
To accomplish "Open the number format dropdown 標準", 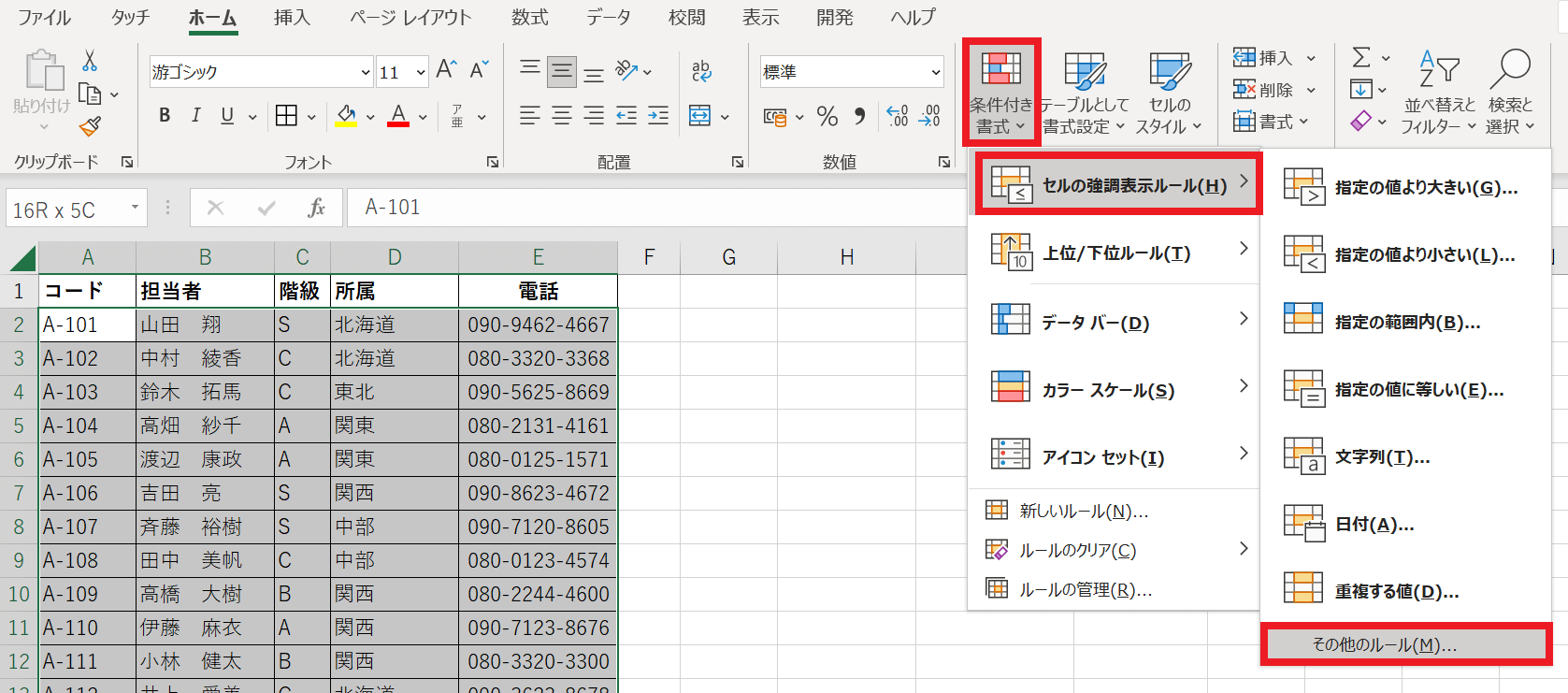I will pos(935,72).
